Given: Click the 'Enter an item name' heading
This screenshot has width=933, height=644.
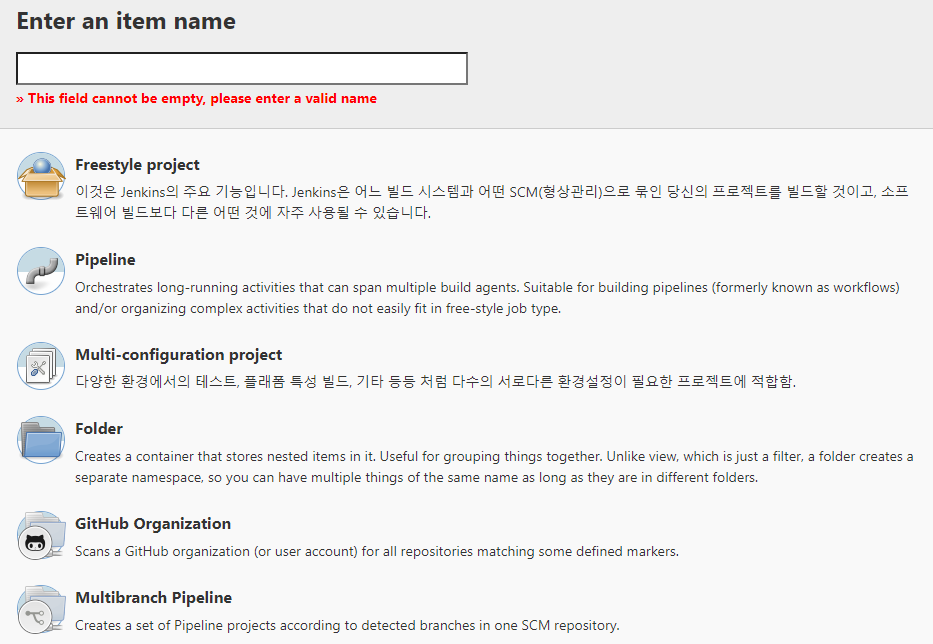Looking at the screenshot, I should (x=126, y=21).
